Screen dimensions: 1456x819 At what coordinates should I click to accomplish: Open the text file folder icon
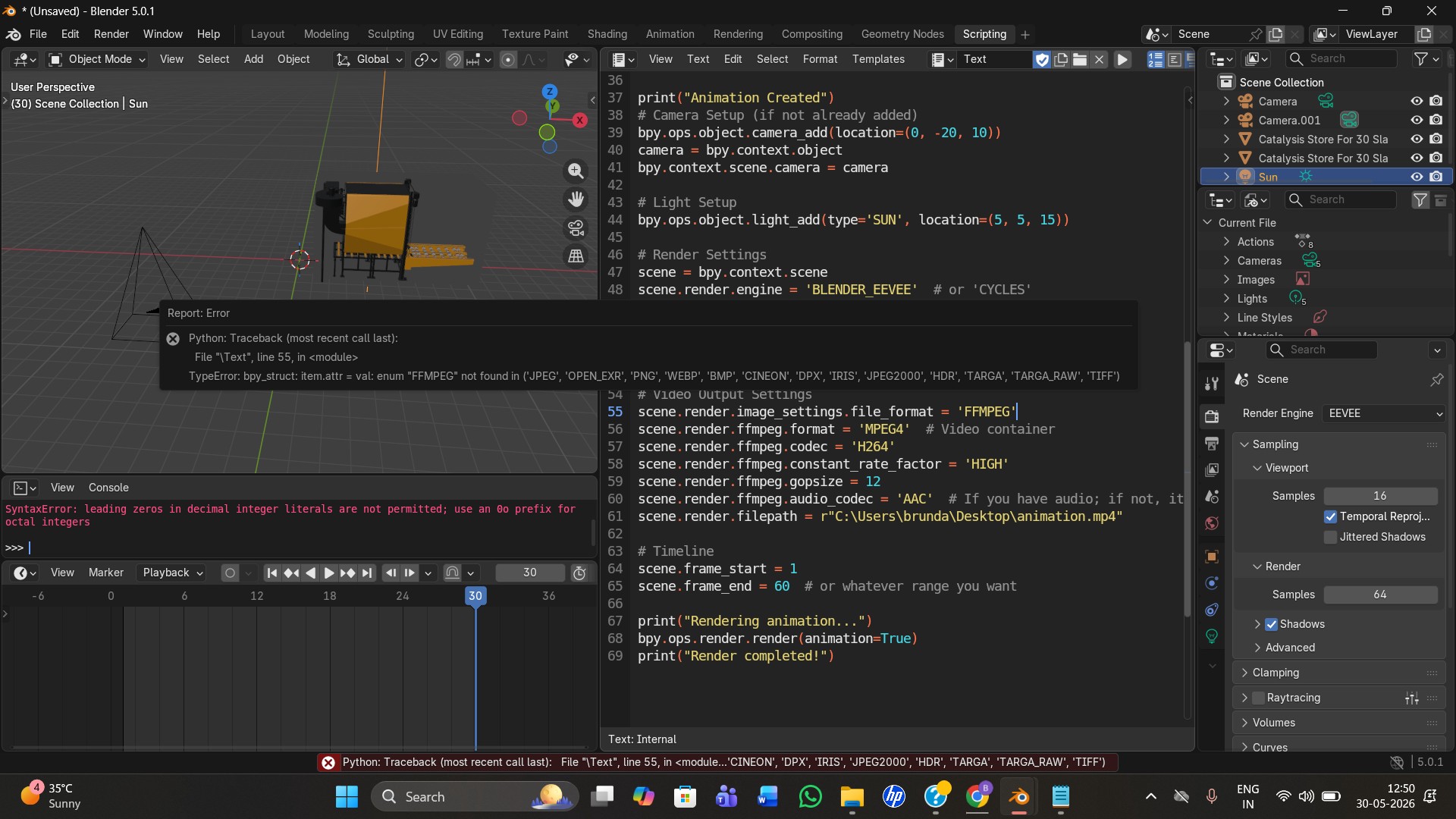(1080, 59)
